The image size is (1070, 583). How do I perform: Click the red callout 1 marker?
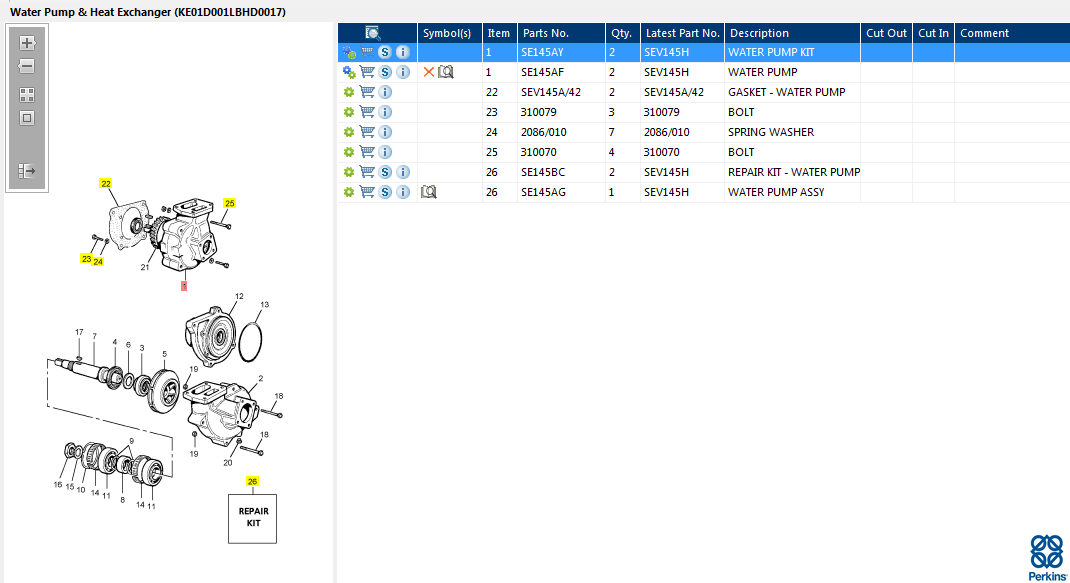(184, 286)
